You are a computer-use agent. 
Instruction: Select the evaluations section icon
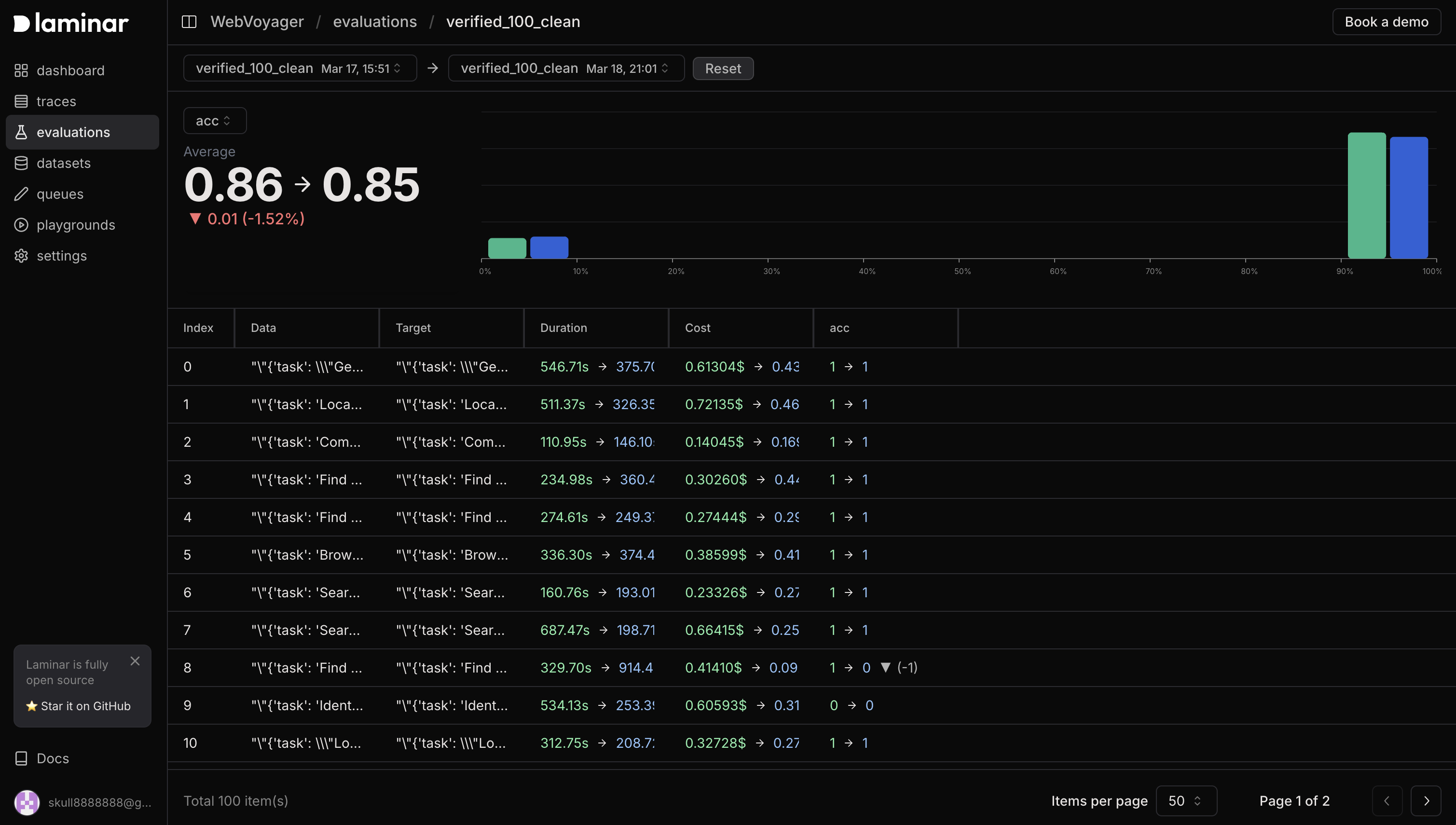(x=21, y=131)
